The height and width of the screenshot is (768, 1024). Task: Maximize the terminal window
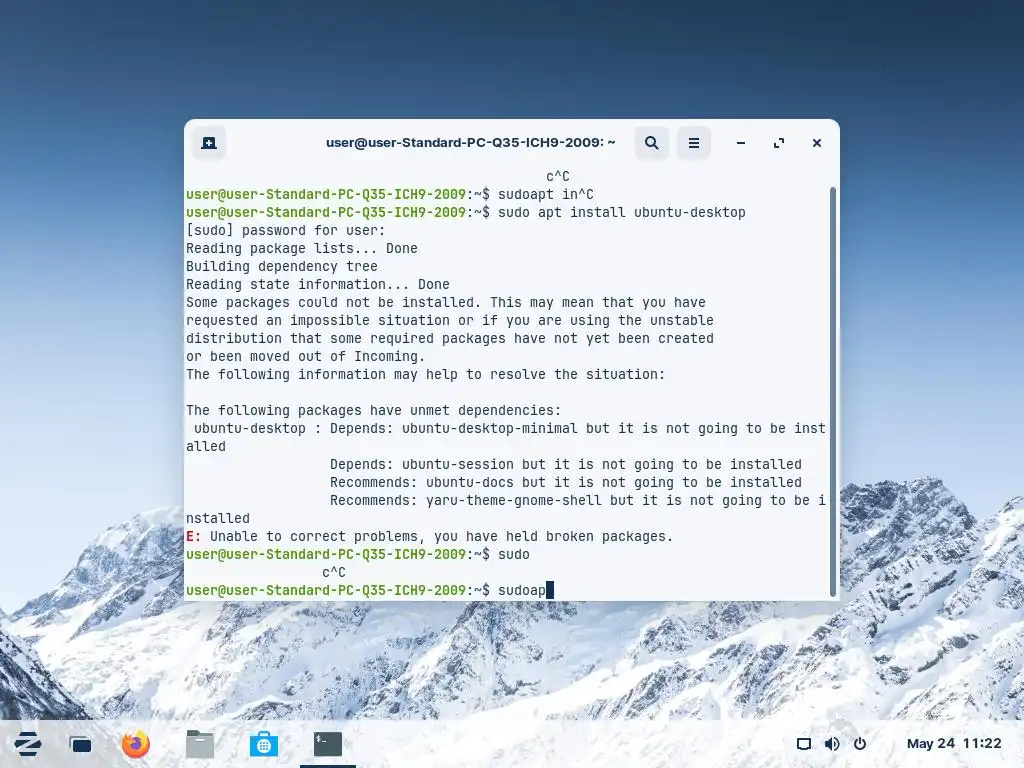(778, 143)
